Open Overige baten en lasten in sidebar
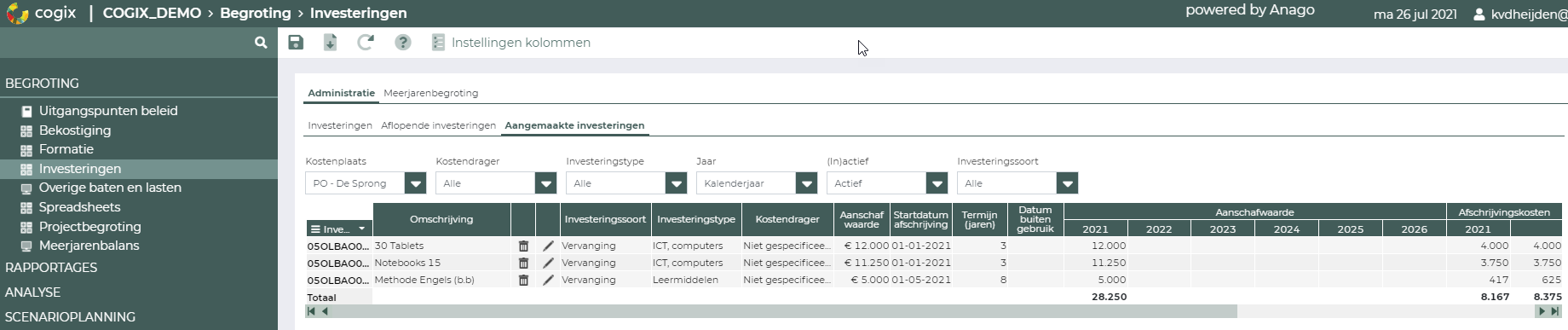Viewport: 1568px width, 330px height. 110,188
